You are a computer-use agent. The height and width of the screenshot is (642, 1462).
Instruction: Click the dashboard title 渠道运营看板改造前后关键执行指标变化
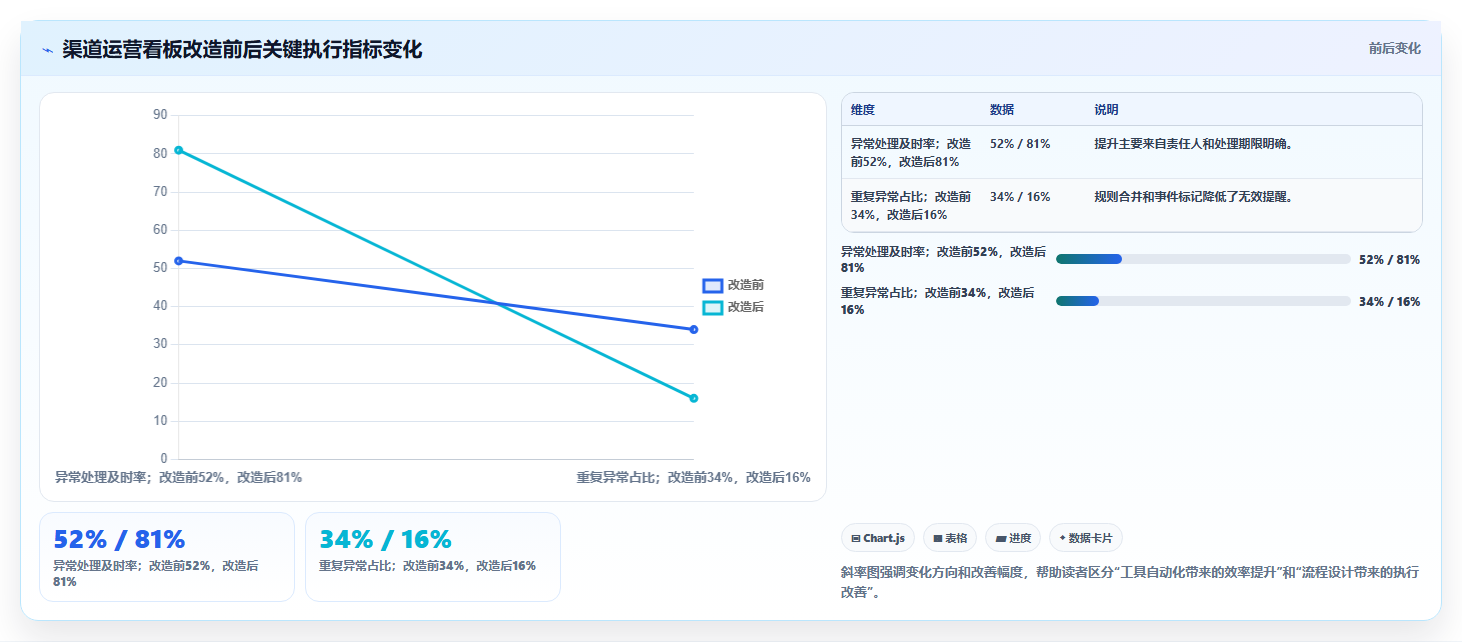pyautogui.click(x=242, y=50)
